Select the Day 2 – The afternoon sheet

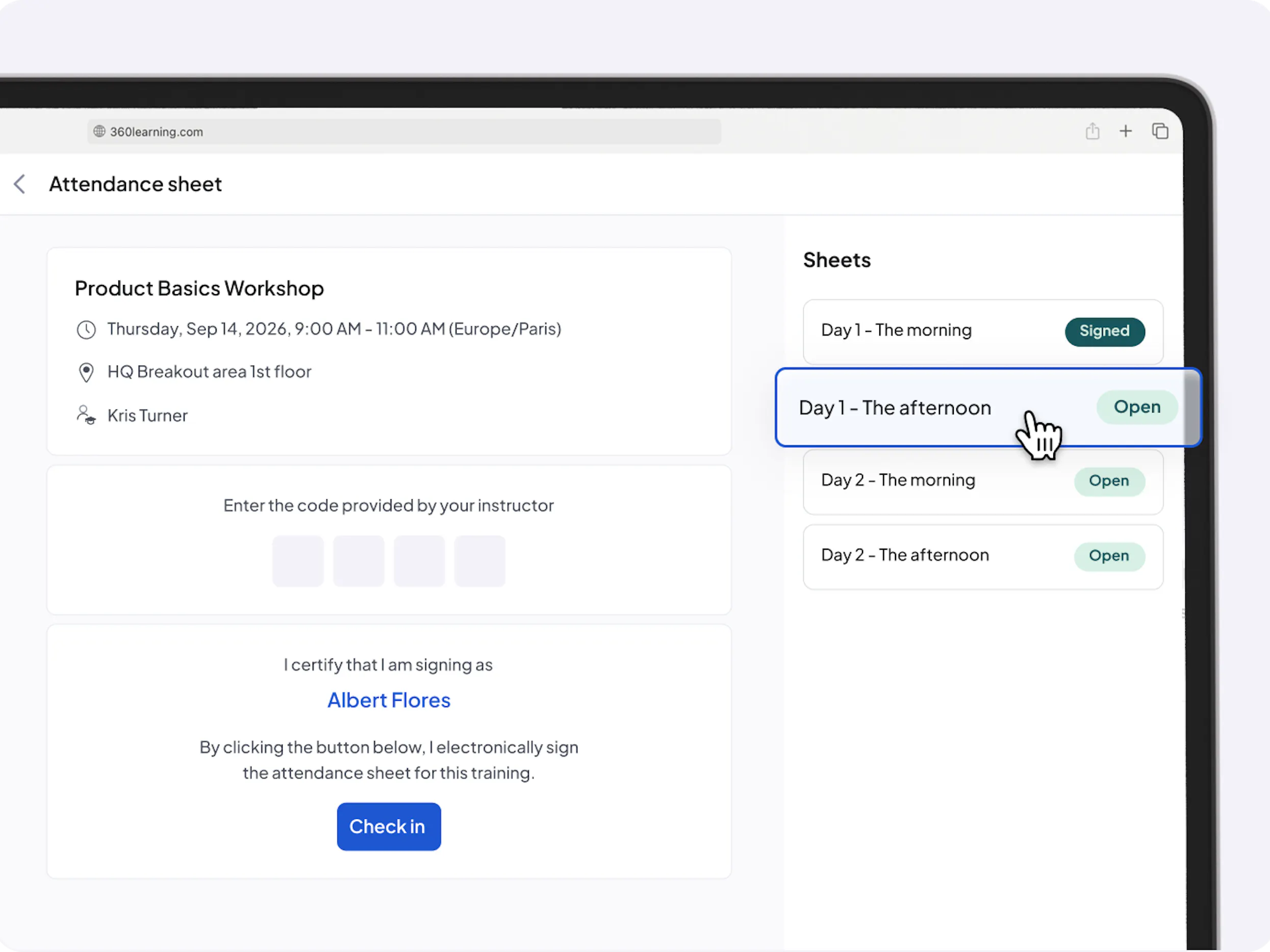tap(983, 557)
